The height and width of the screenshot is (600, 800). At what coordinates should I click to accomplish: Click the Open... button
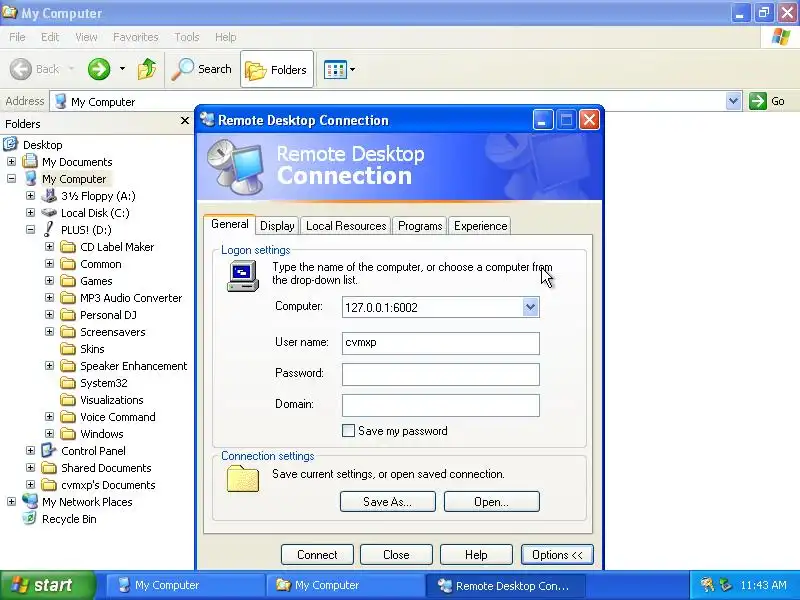point(491,502)
